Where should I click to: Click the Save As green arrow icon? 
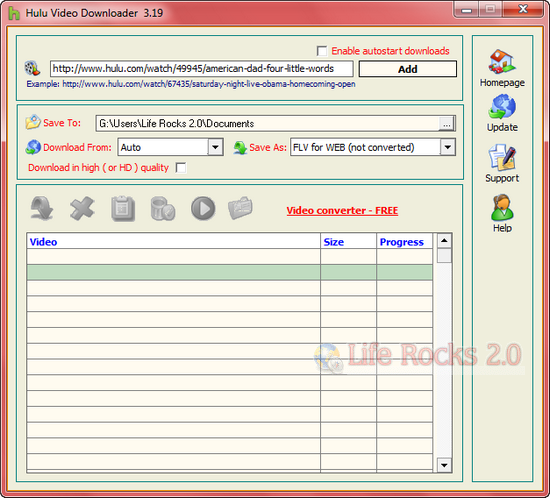click(x=240, y=147)
